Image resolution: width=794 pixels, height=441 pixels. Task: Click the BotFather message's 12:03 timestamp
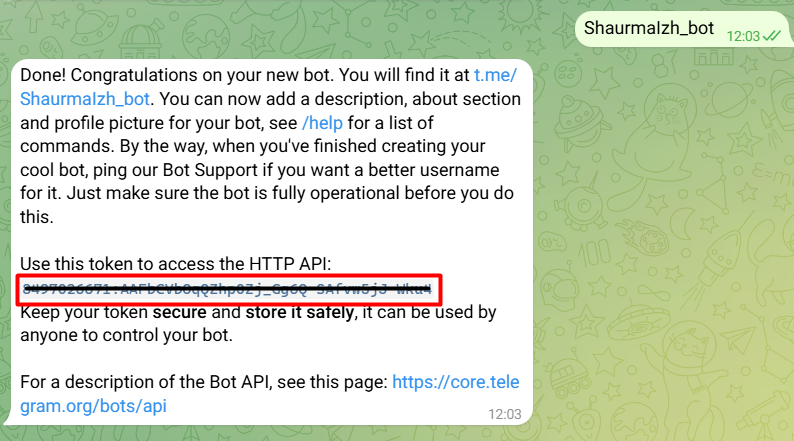(x=504, y=414)
